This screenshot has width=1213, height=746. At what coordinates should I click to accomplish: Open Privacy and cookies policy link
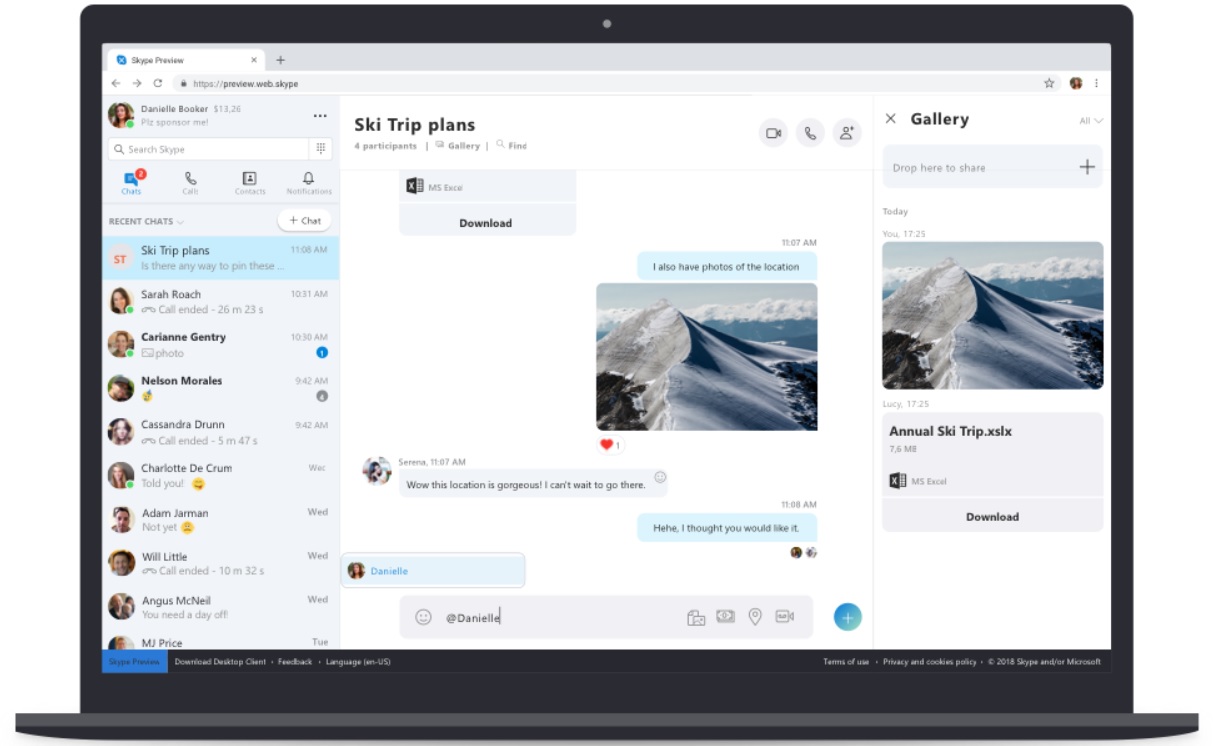point(929,662)
